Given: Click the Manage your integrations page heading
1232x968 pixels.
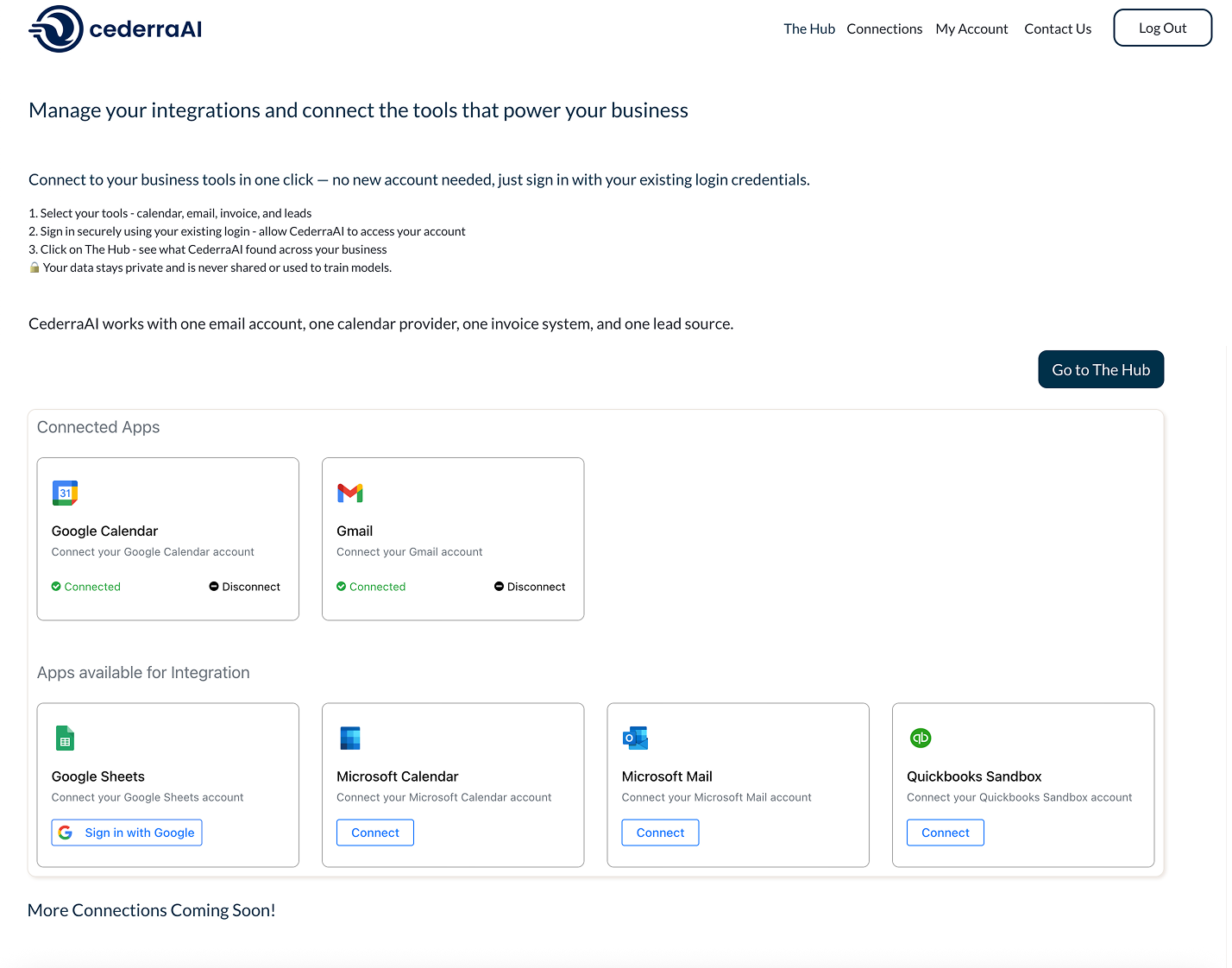Looking at the screenshot, I should point(358,110).
